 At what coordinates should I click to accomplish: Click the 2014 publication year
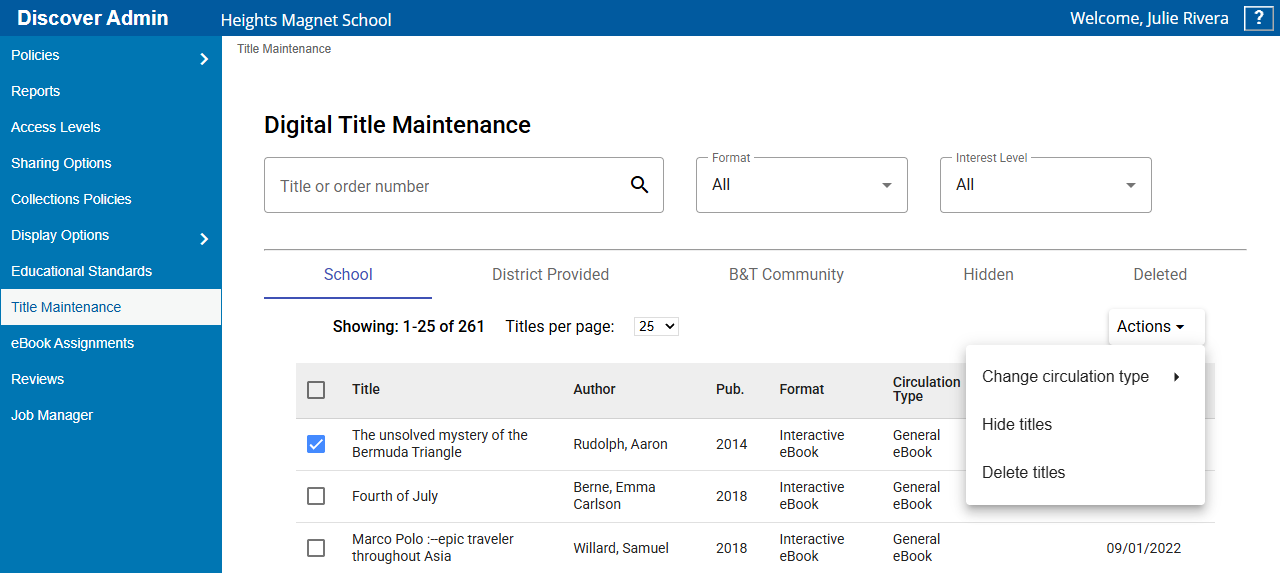(x=732, y=444)
